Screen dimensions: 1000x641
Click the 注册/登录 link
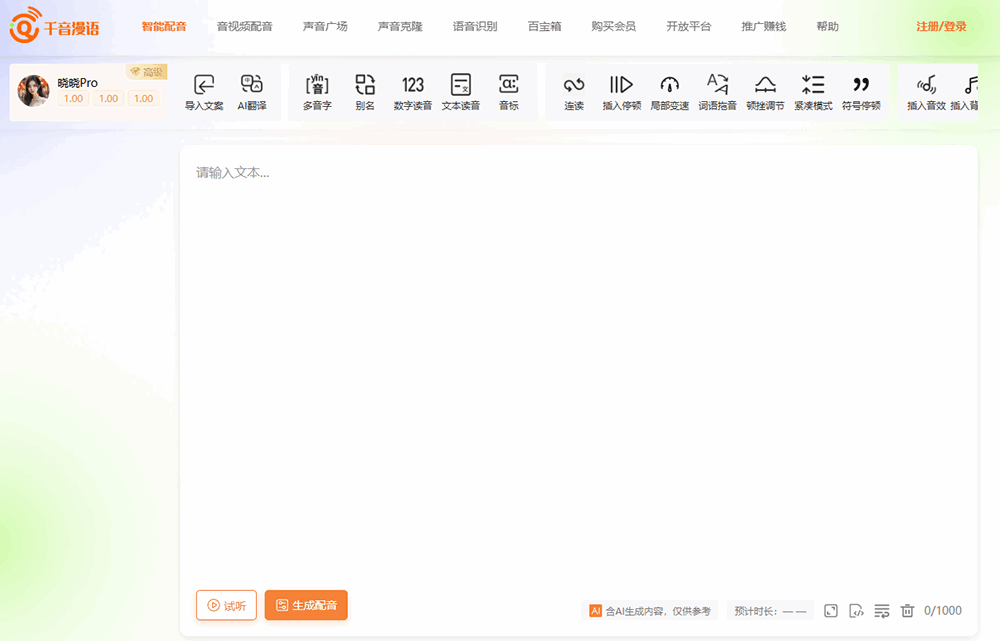tap(941, 26)
